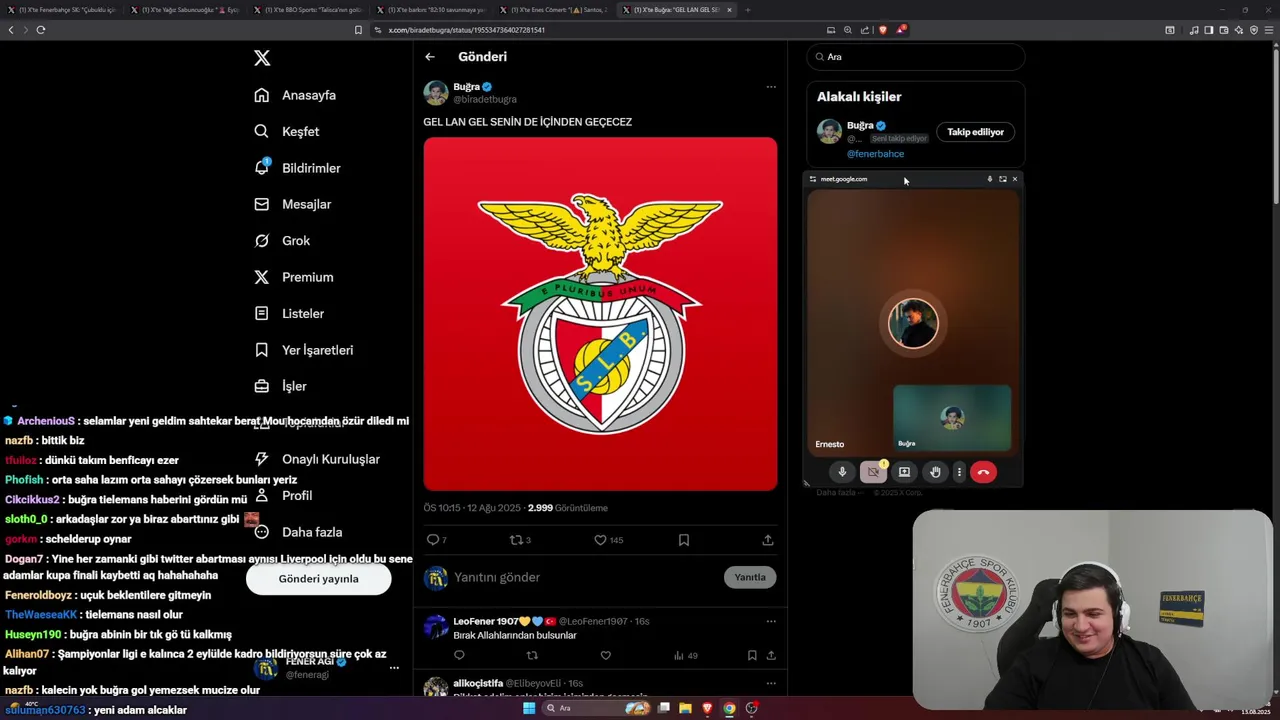
Task: Open a new browser tab
Action: (x=747, y=10)
